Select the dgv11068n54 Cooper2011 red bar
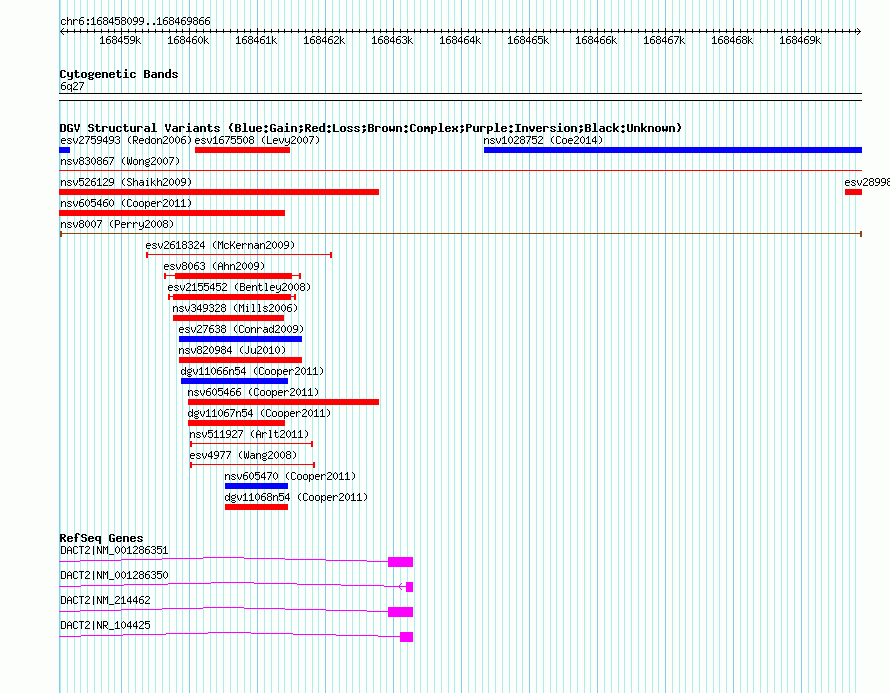The height and width of the screenshot is (693, 890). (257, 507)
